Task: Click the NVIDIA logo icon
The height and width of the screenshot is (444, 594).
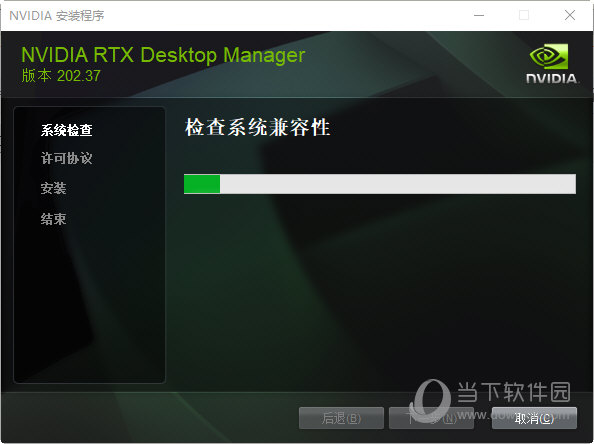Action: [x=552, y=64]
